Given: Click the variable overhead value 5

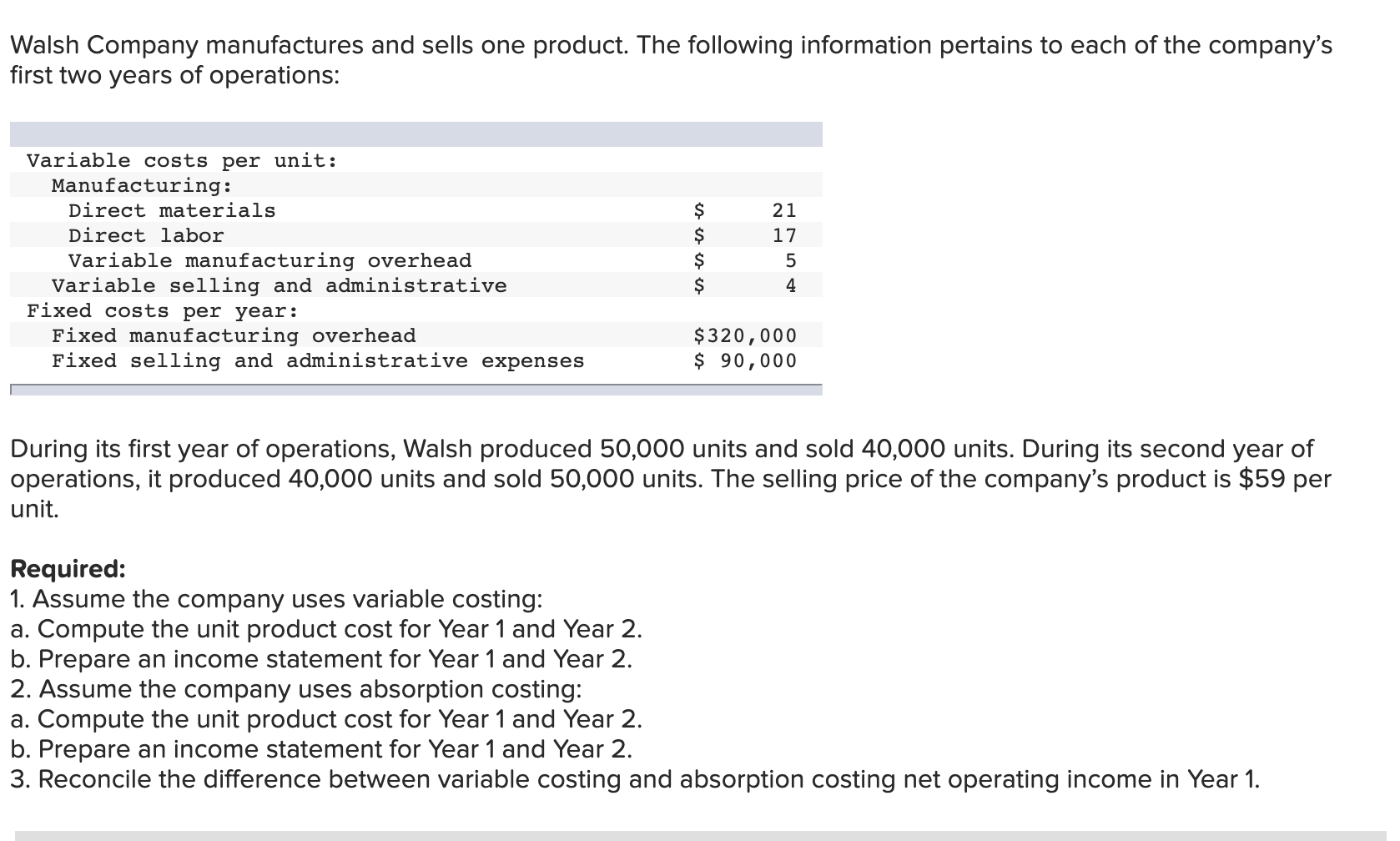Looking at the screenshot, I should tap(791, 260).
